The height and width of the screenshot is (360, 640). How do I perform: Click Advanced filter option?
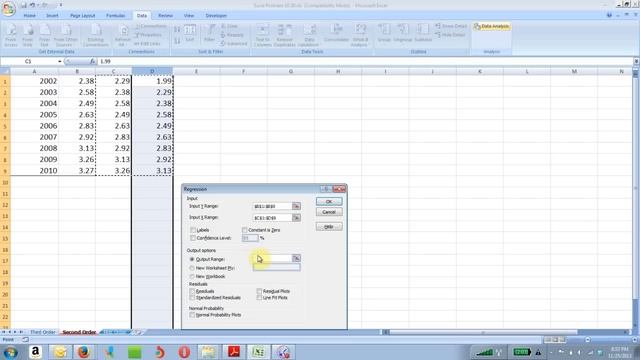click(x=234, y=43)
